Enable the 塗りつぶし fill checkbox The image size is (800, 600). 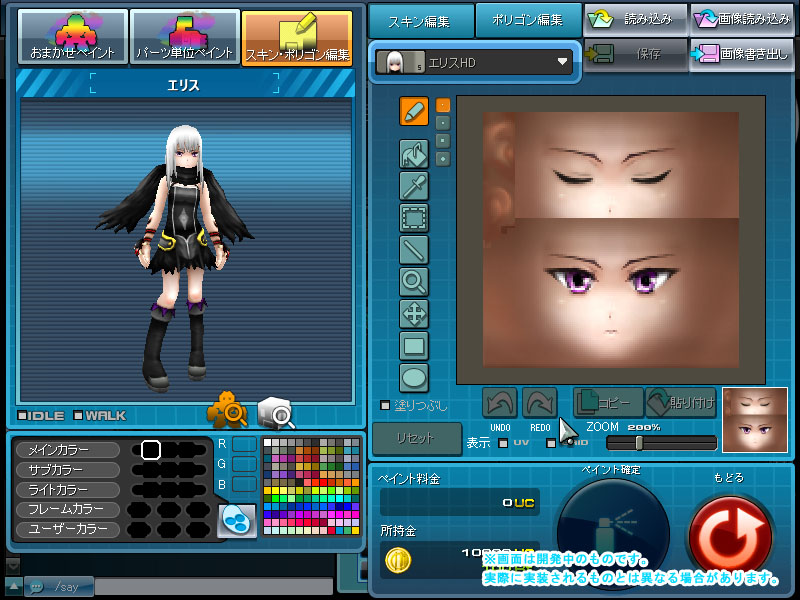click(385, 405)
